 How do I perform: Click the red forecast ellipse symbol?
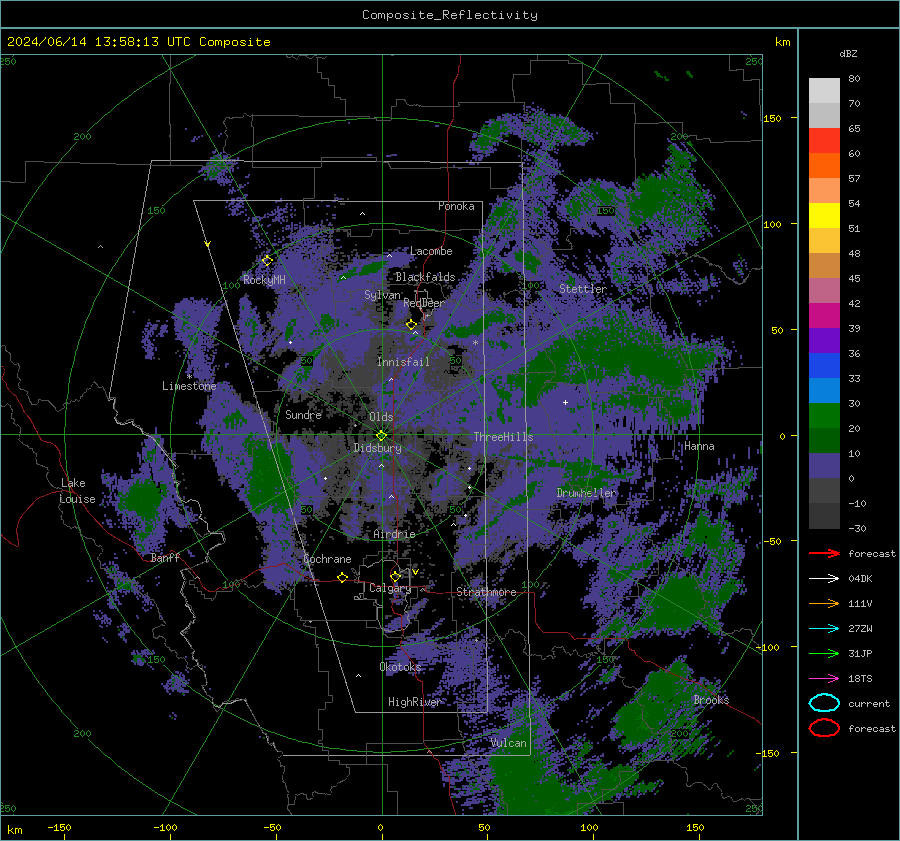click(x=824, y=728)
